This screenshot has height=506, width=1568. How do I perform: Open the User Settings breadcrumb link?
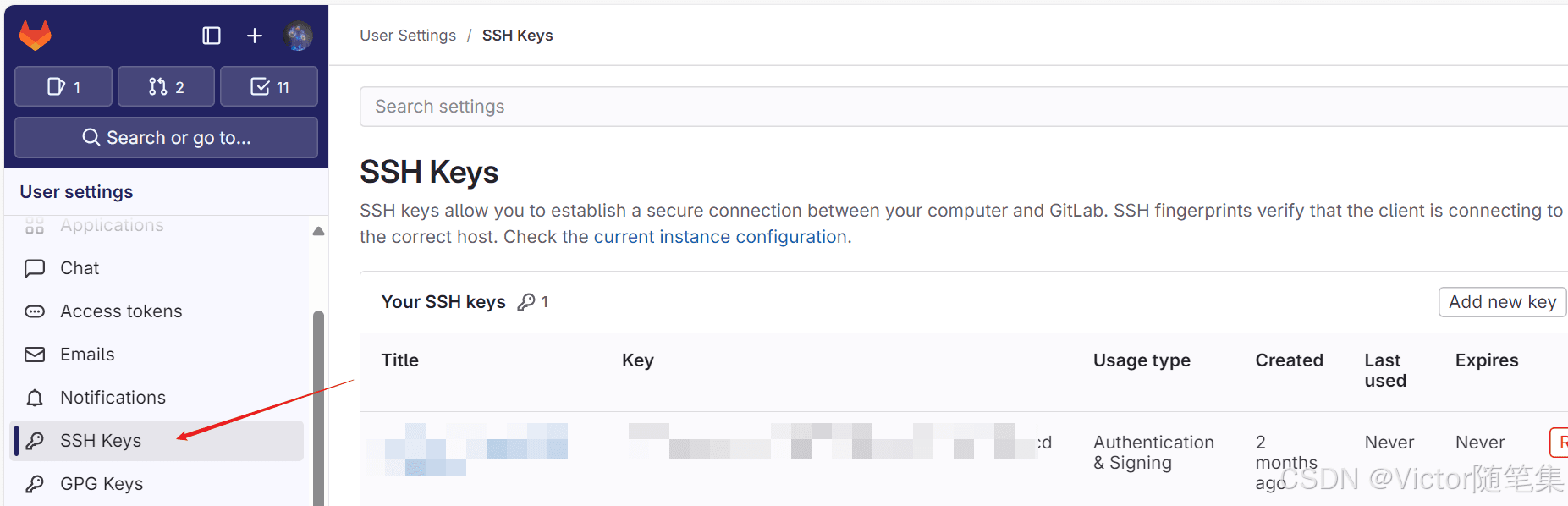point(408,36)
